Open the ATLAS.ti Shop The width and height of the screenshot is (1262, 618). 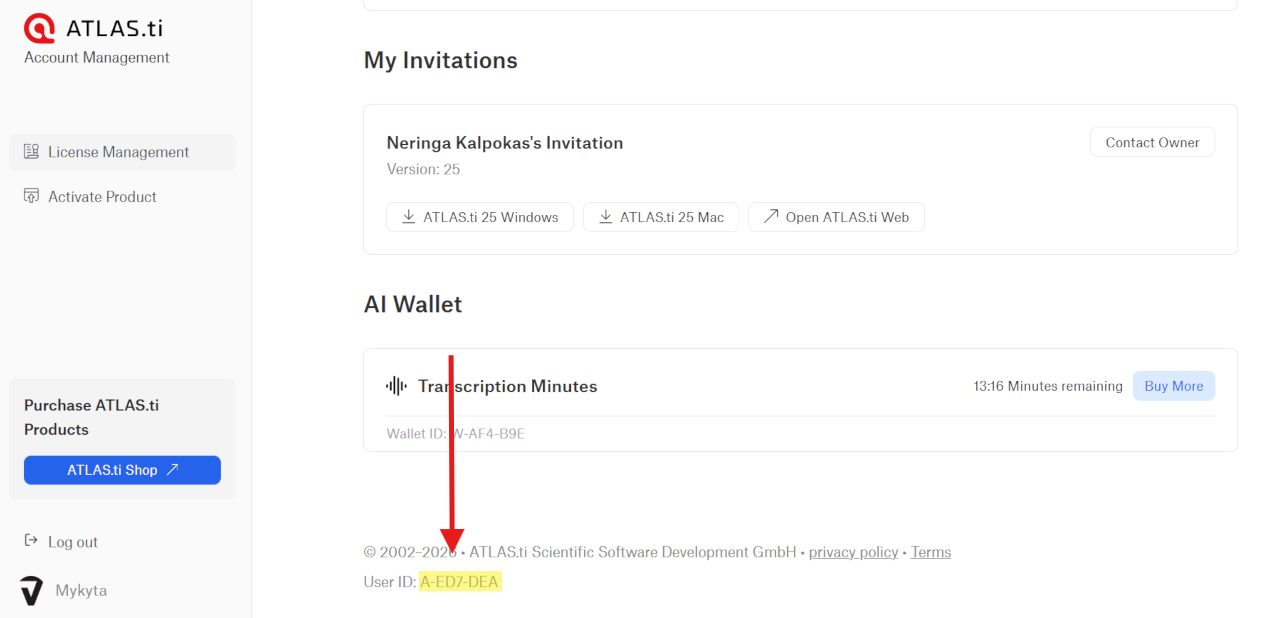tap(122, 470)
